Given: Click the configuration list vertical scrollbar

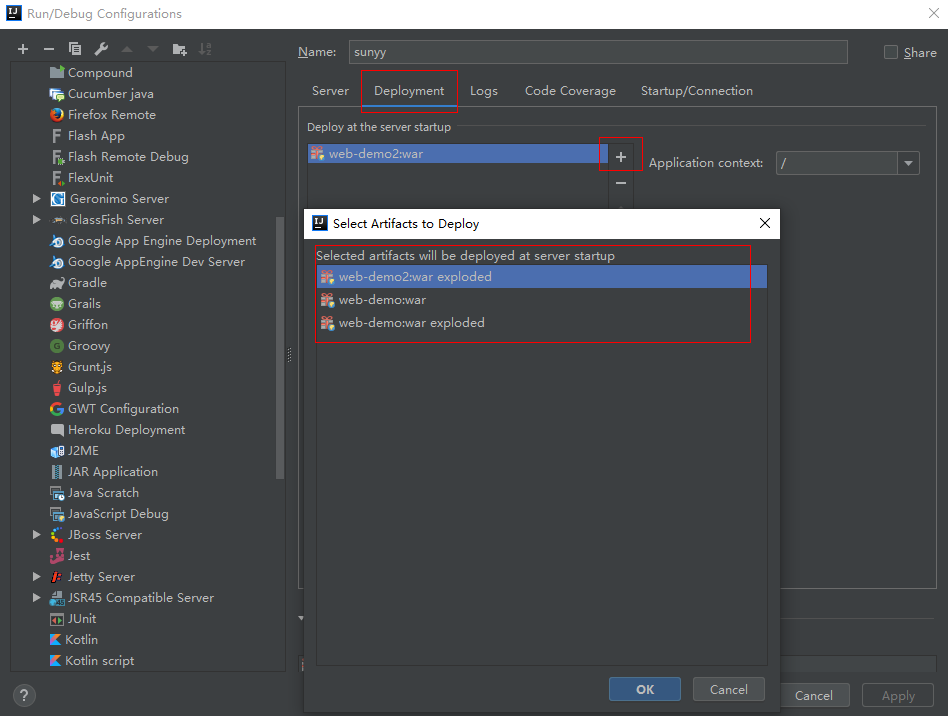Looking at the screenshot, I should click(x=280, y=350).
